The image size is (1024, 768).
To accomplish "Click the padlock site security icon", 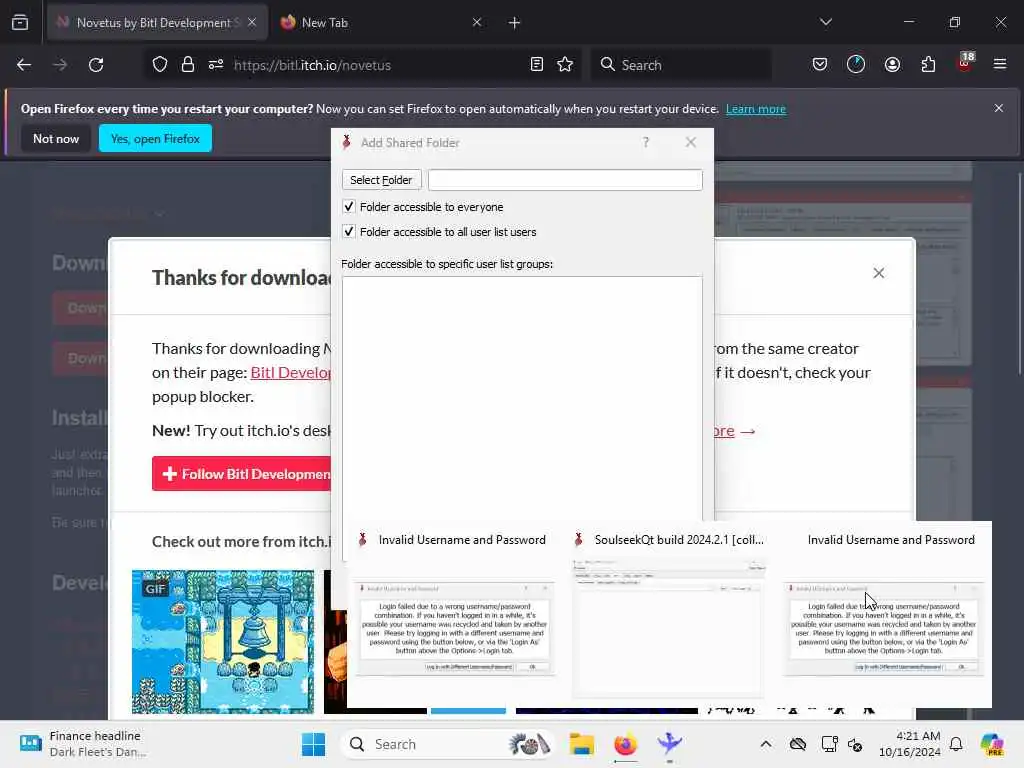I will [x=188, y=65].
